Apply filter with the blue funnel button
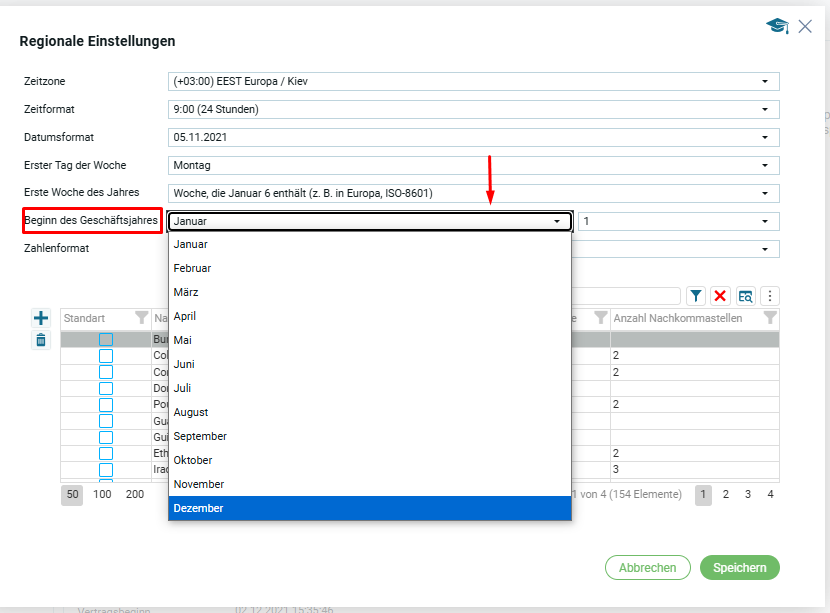The width and height of the screenshot is (830, 613). tap(696, 296)
